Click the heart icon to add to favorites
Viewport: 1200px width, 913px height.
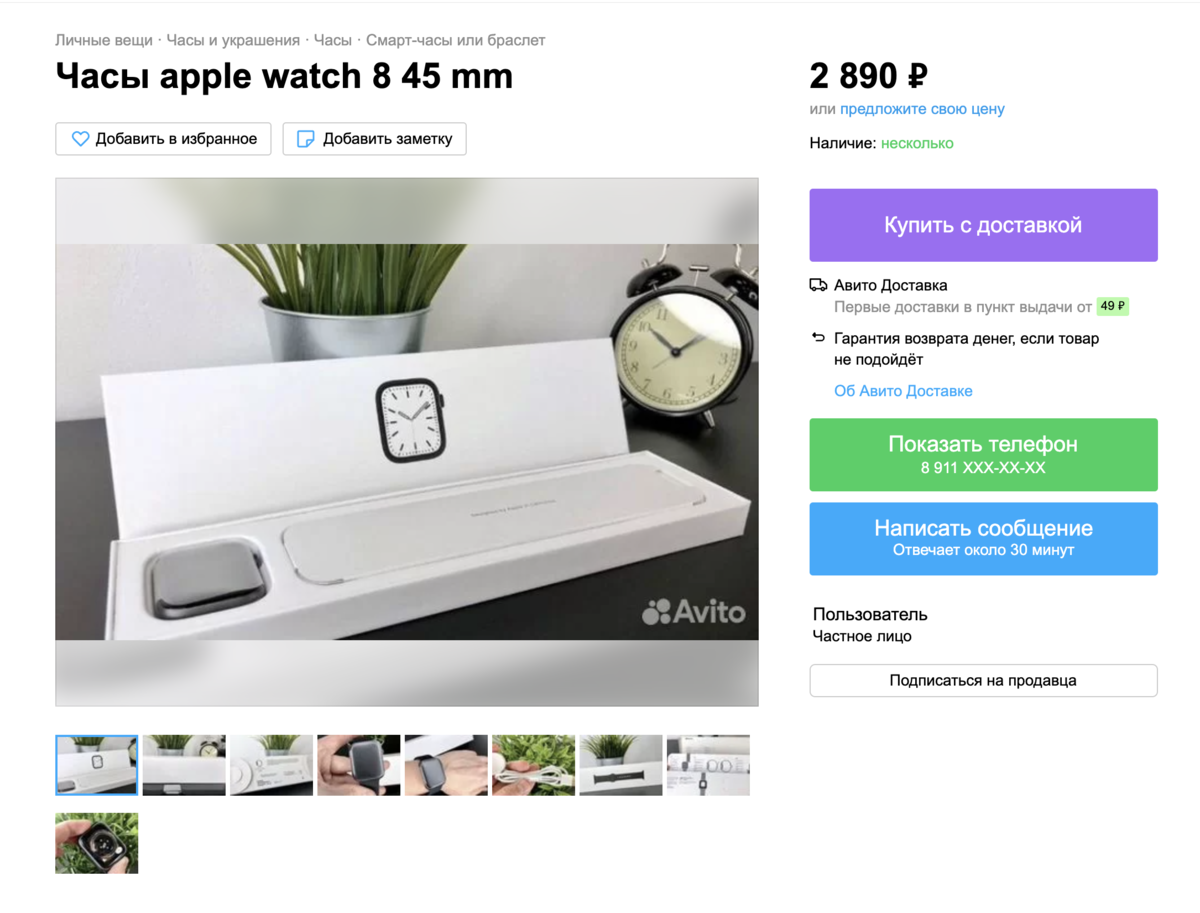[x=80, y=139]
